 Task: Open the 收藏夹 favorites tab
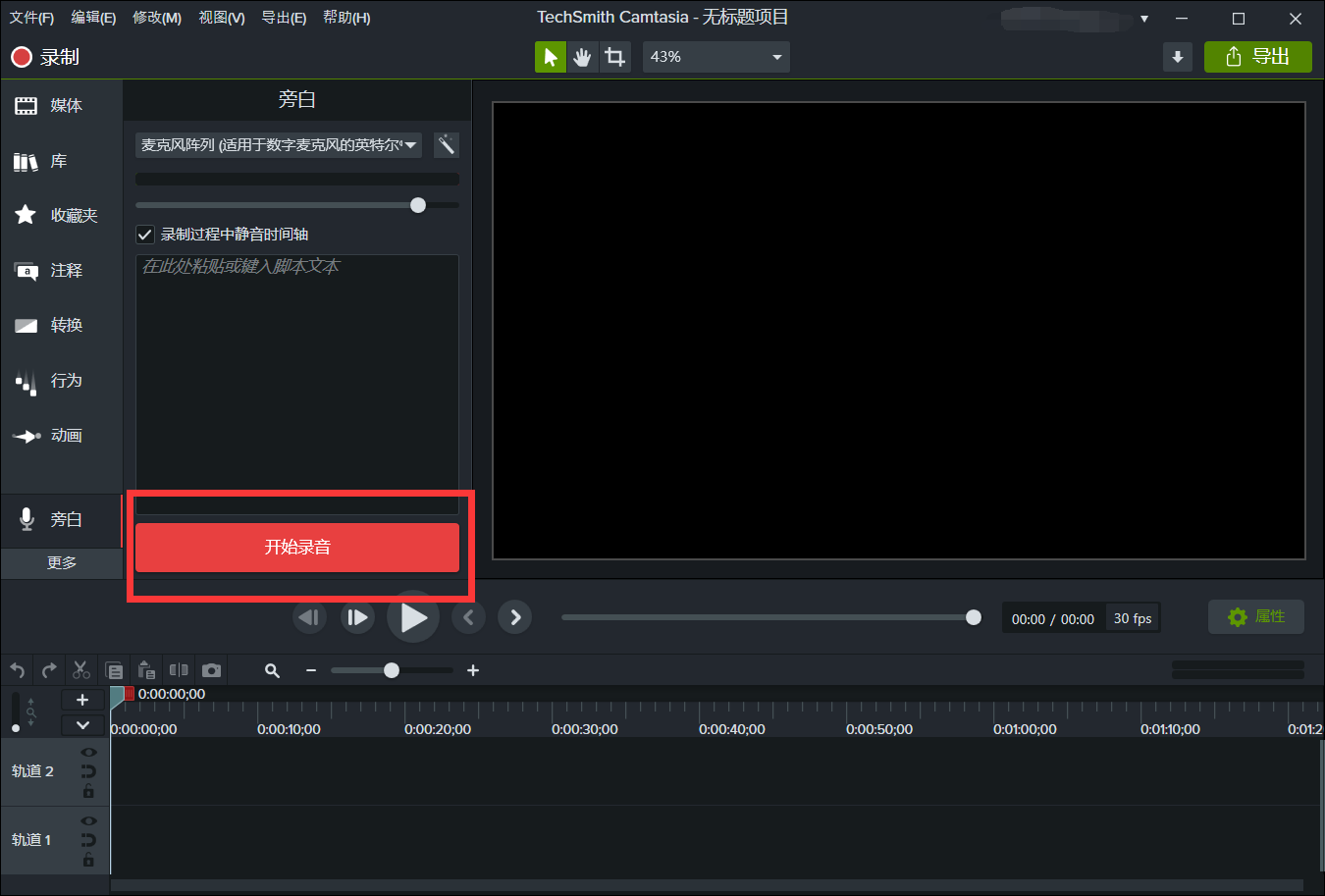click(x=61, y=215)
